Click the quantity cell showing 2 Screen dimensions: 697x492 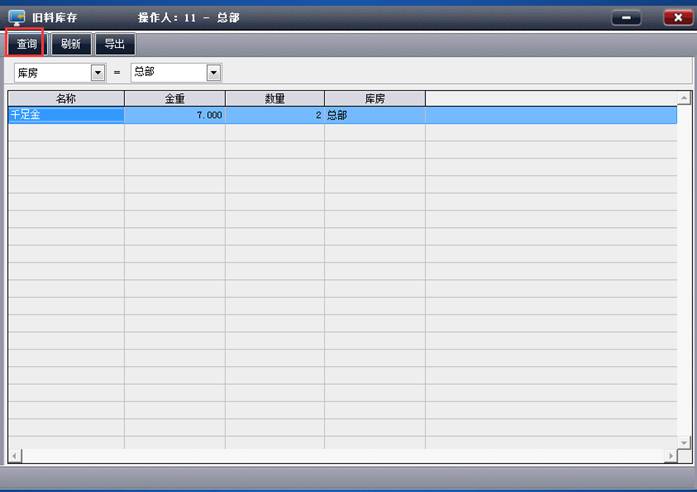[275, 115]
